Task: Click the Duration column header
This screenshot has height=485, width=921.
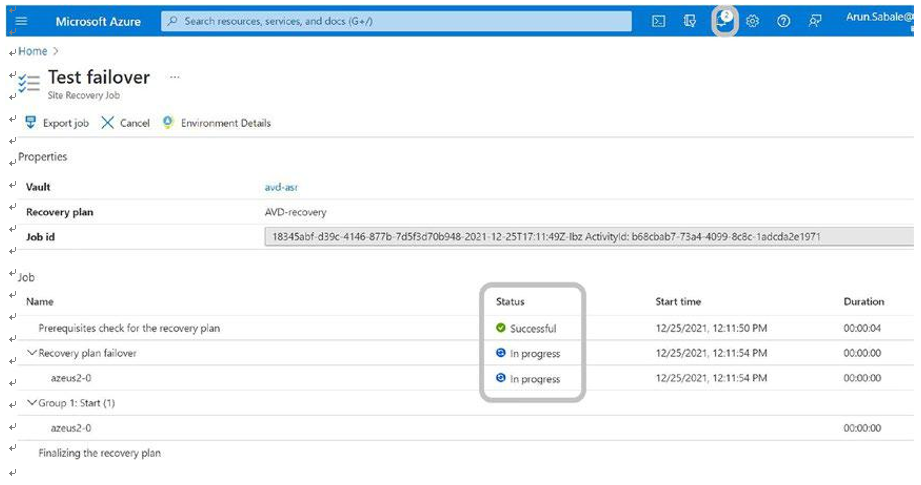Action: tap(863, 301)
